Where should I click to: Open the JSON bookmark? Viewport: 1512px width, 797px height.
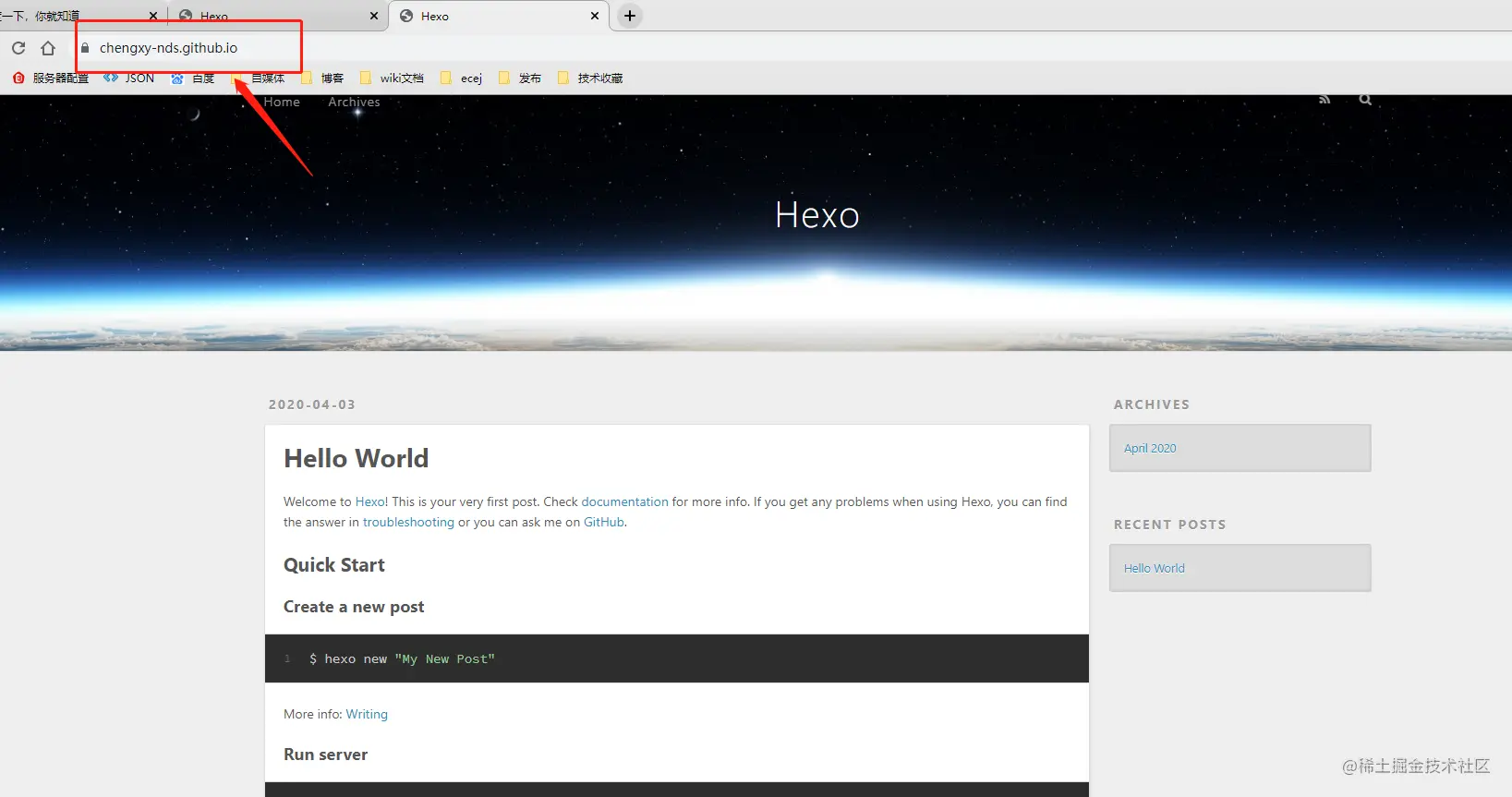point(129,78)
